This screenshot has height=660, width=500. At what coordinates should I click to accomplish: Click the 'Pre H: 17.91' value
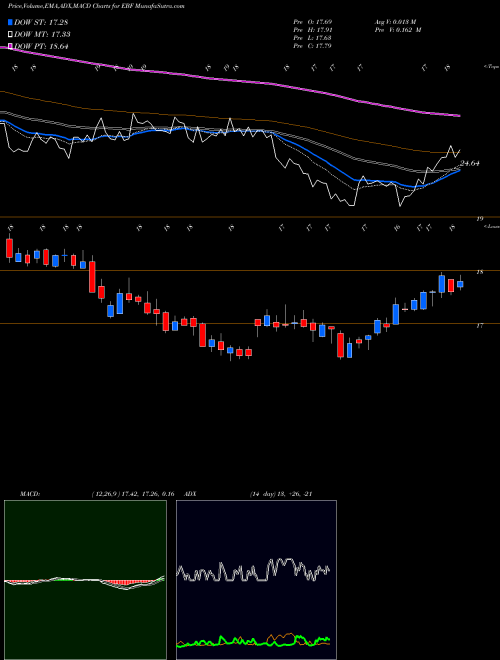click(x=312, y=30)
